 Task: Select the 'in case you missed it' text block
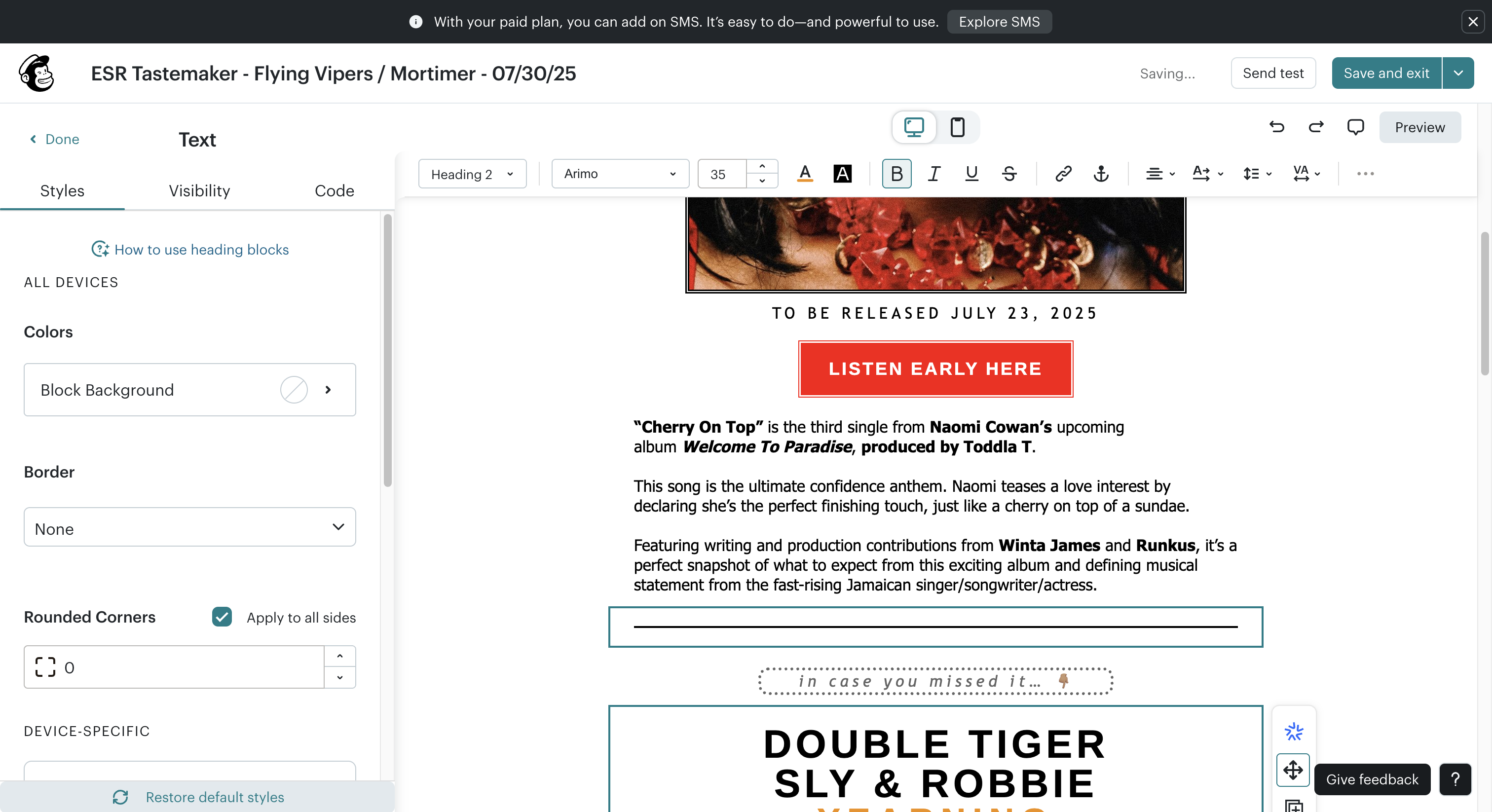[935, 680]
